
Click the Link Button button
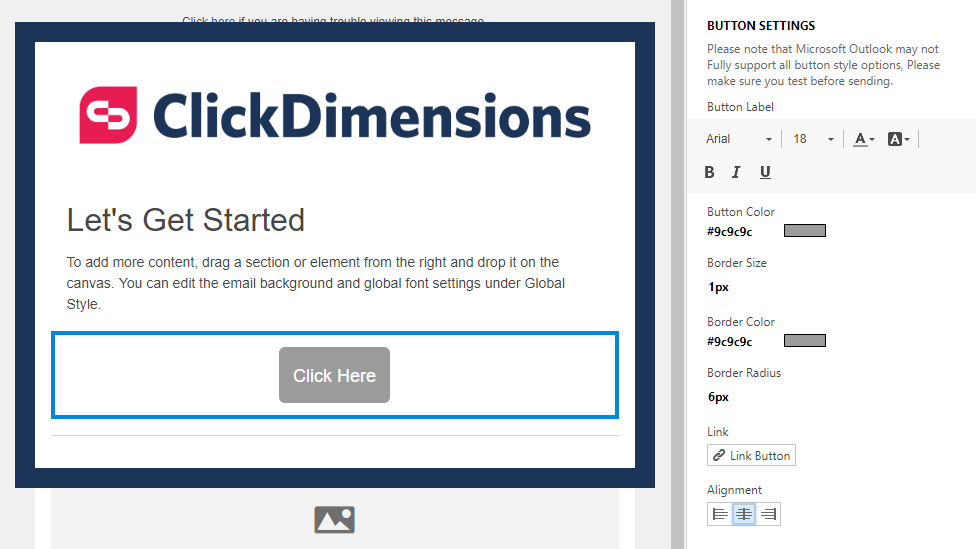pyautogui.click(x=751, y=456)
